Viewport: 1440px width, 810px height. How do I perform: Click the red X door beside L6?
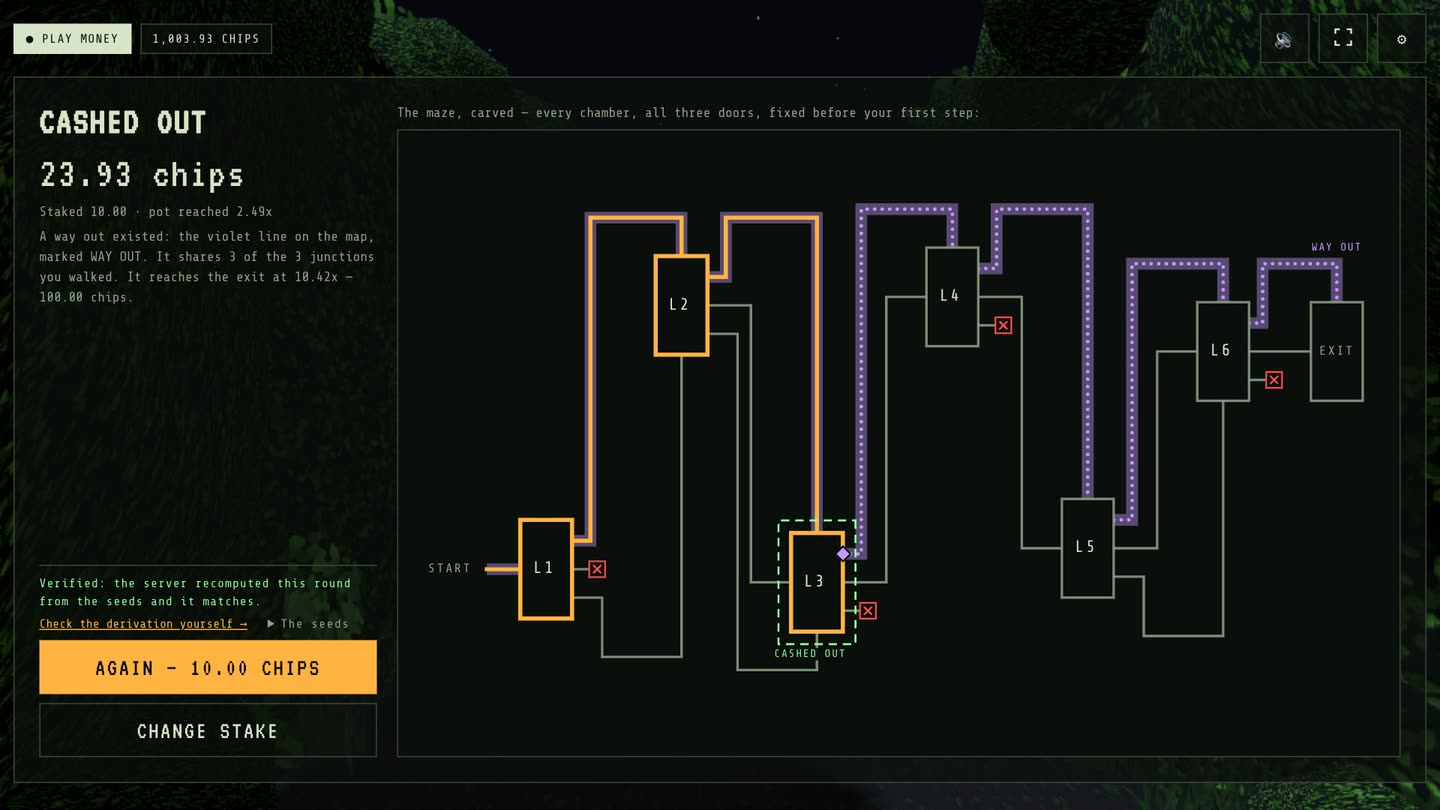tap(1274, 380)
